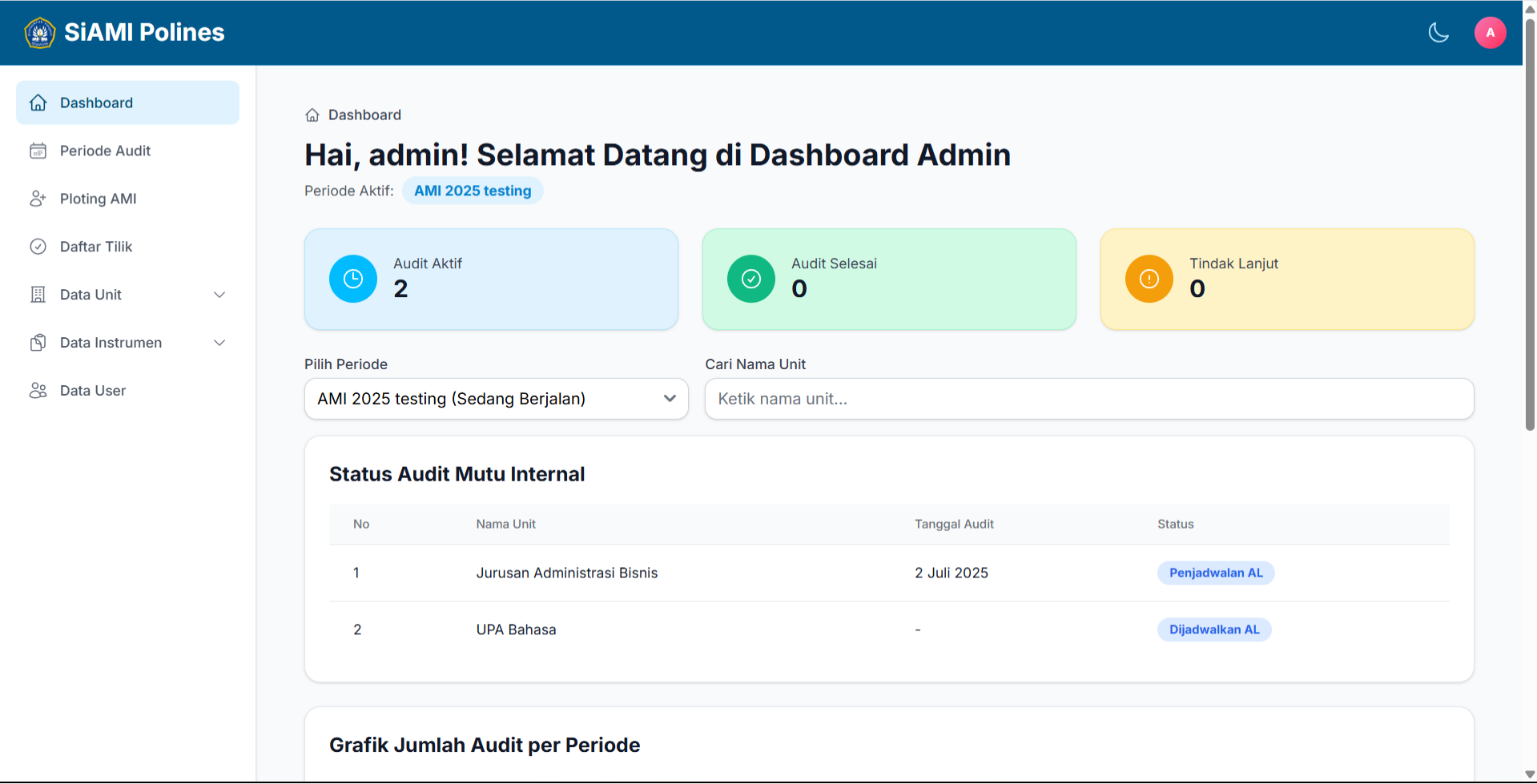
Task: Click the SiAMI Polines logo emblem
Action: point(40,33)
